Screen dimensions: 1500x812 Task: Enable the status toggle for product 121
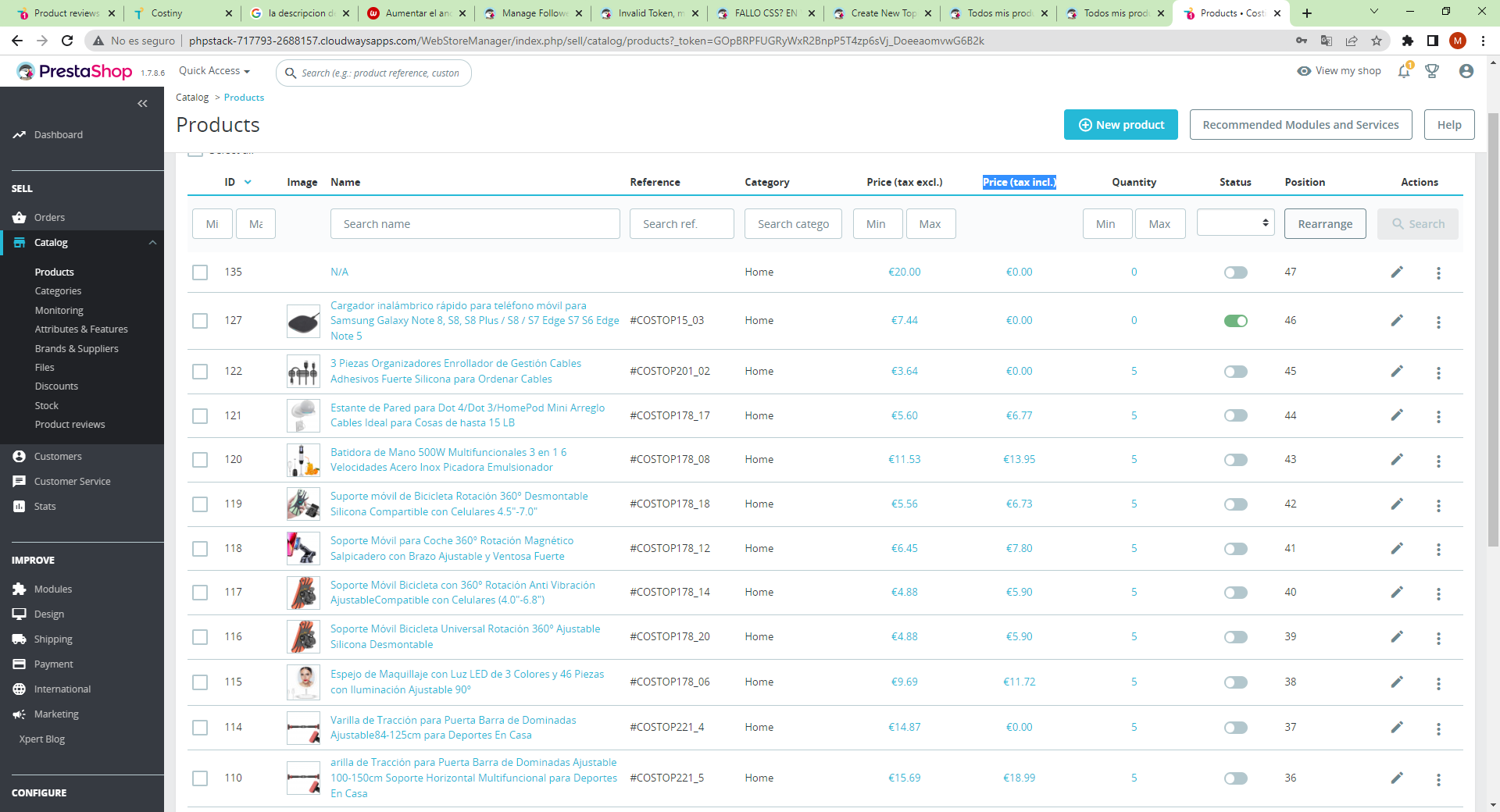1235,416
